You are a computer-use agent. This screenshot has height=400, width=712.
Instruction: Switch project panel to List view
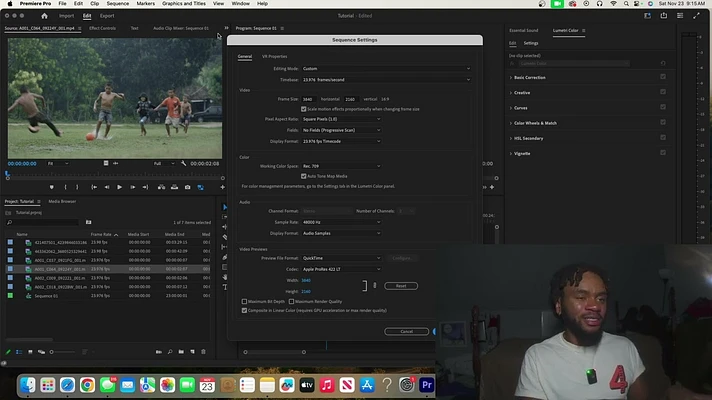19,352
